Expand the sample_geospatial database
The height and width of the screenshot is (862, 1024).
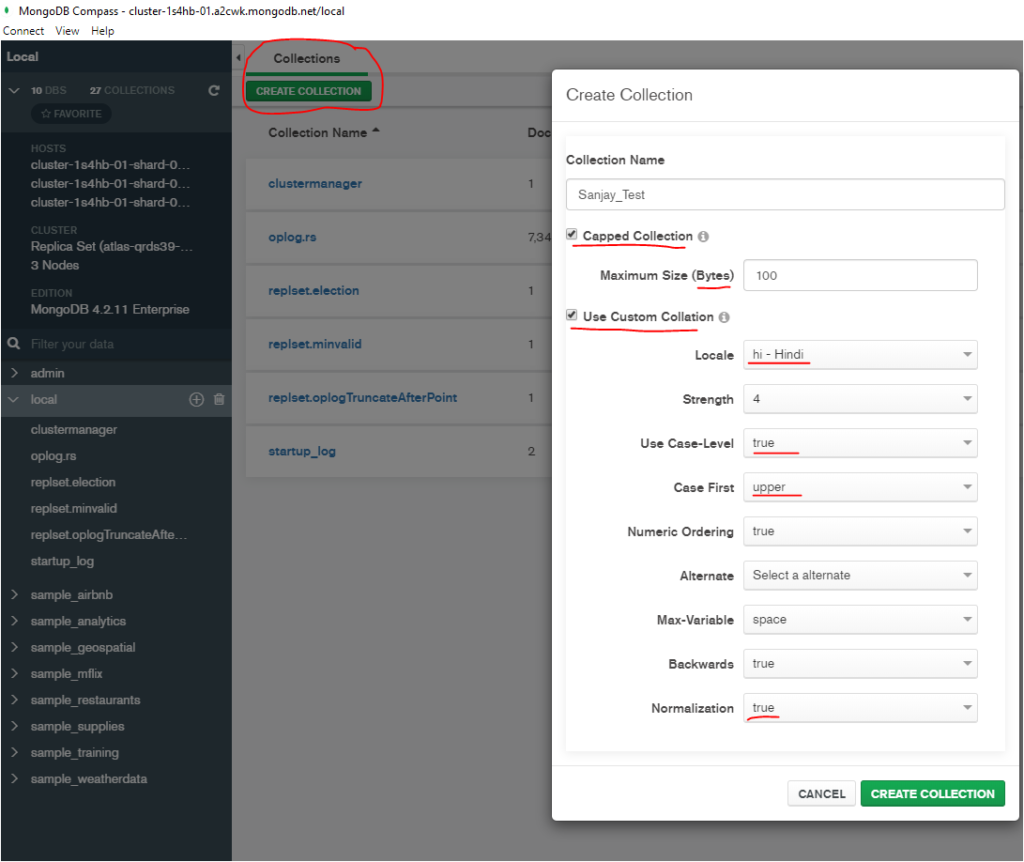coord(14,647)
